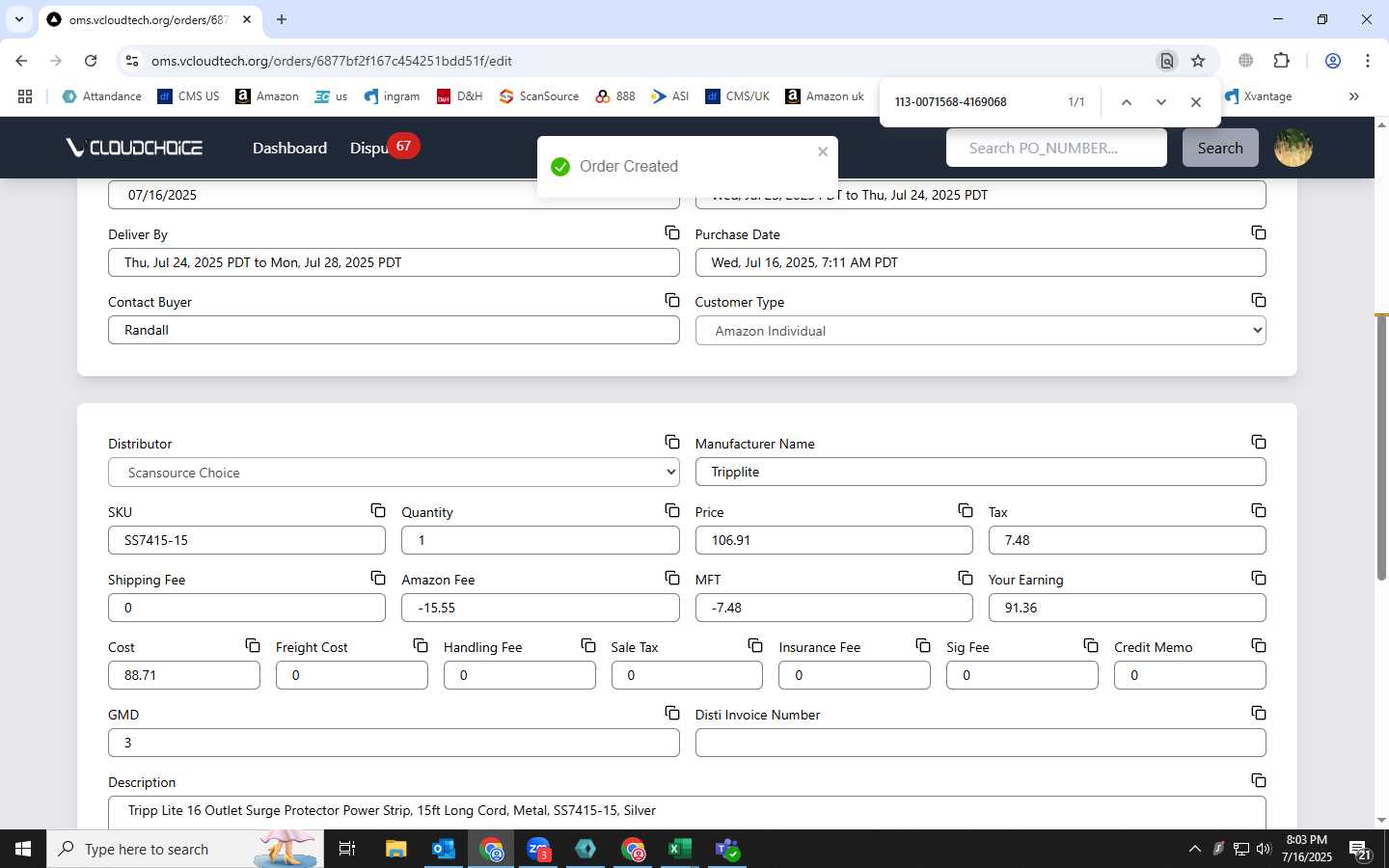Show more bookmarks via double chevron

1354,96
